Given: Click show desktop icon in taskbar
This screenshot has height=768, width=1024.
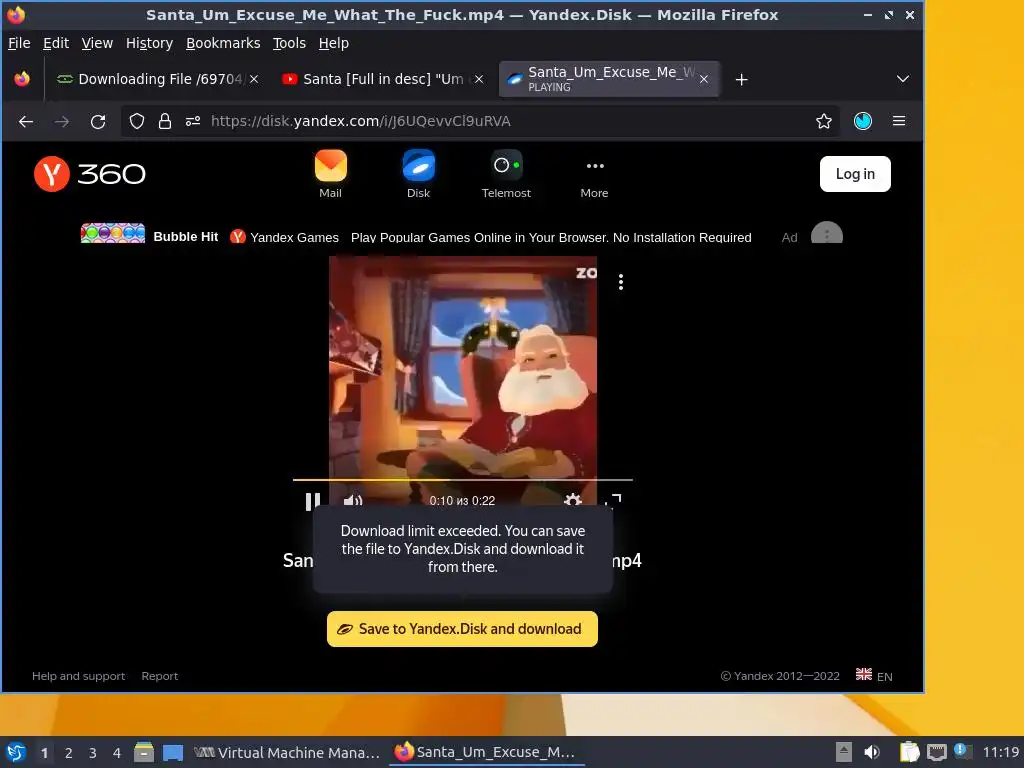Looking at the screenshot, I should (172, 752).
